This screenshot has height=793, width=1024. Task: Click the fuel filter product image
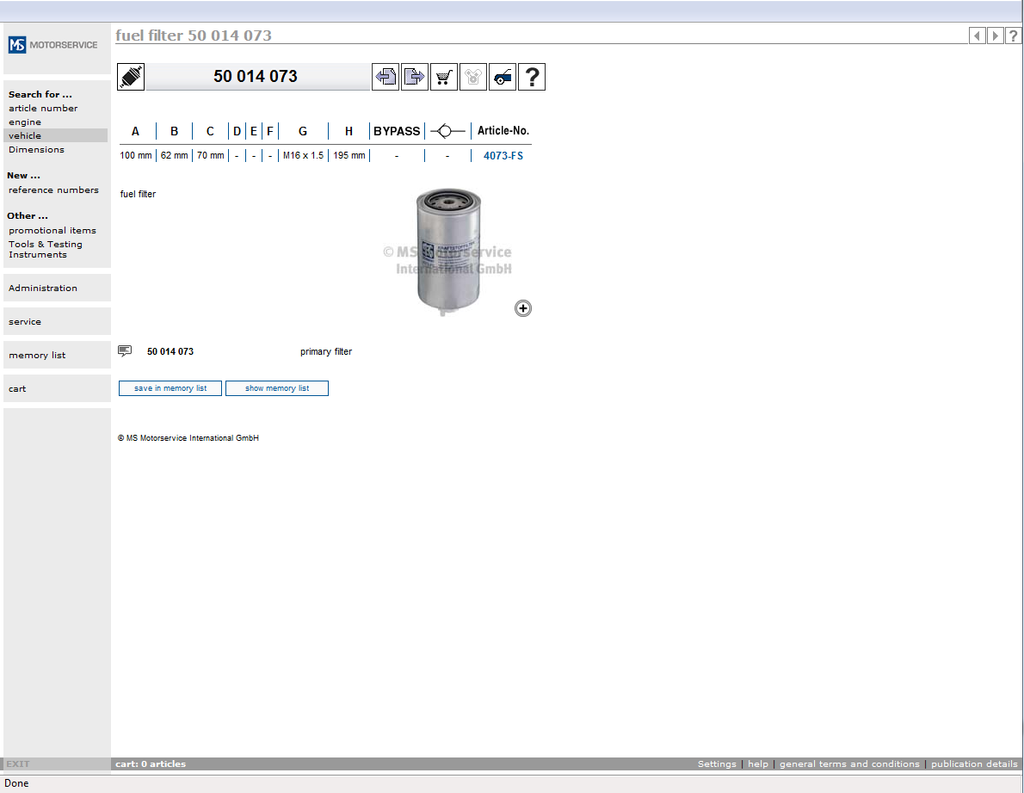click(448, 250)
